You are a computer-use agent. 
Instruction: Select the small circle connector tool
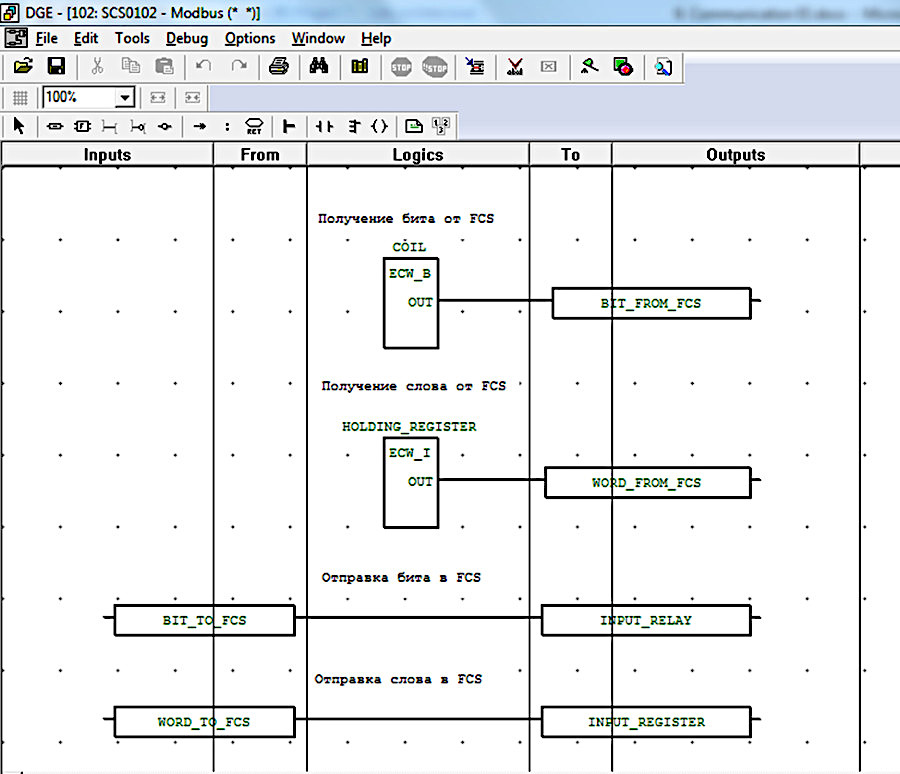coord(165,126)
